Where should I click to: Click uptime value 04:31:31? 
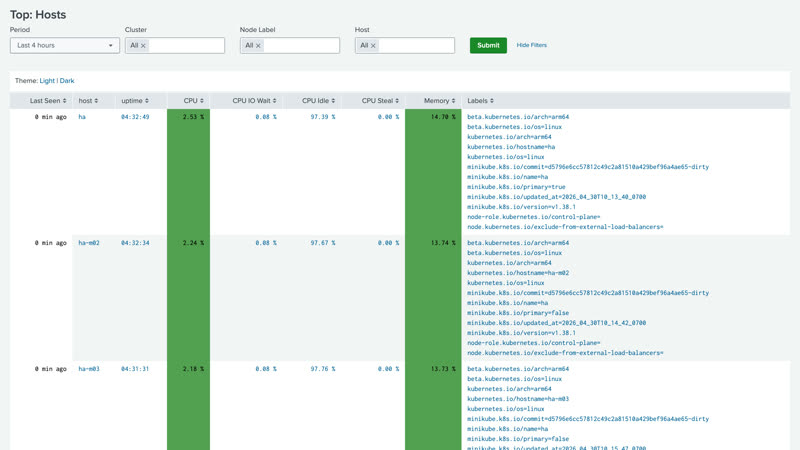tap(135, 369)
